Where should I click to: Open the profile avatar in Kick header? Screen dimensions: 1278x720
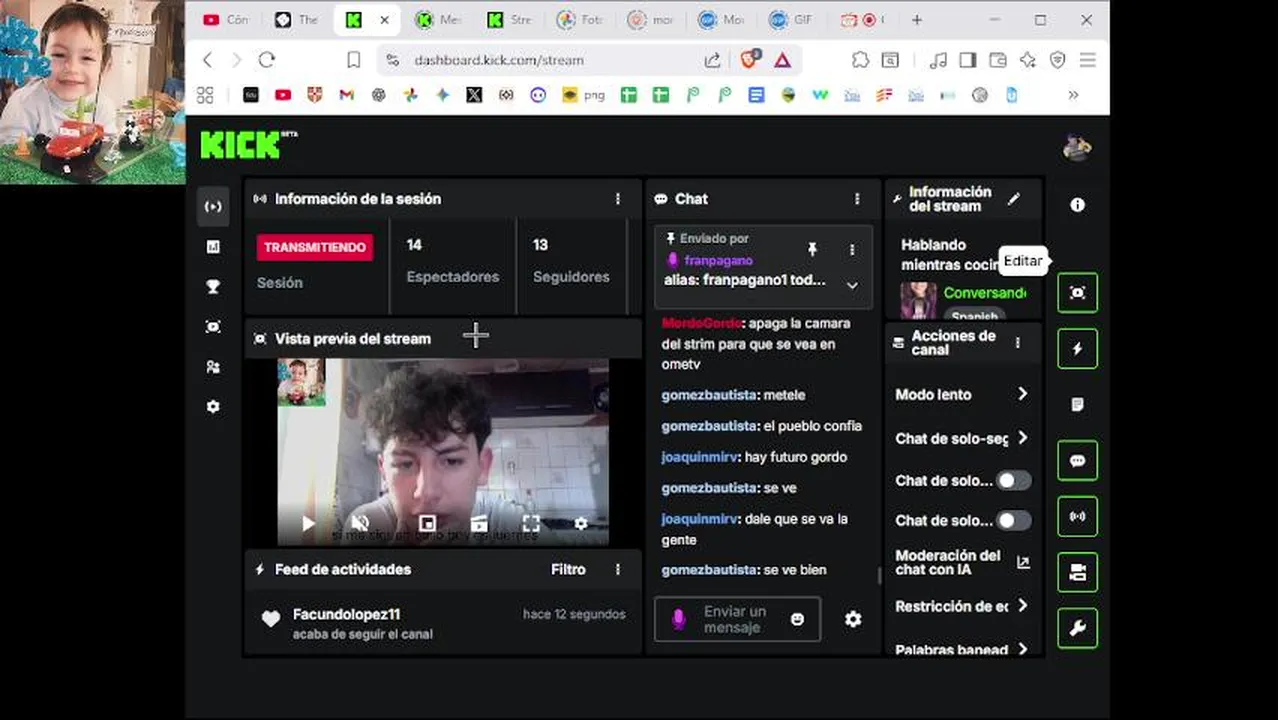click(x=1077, y=147)
